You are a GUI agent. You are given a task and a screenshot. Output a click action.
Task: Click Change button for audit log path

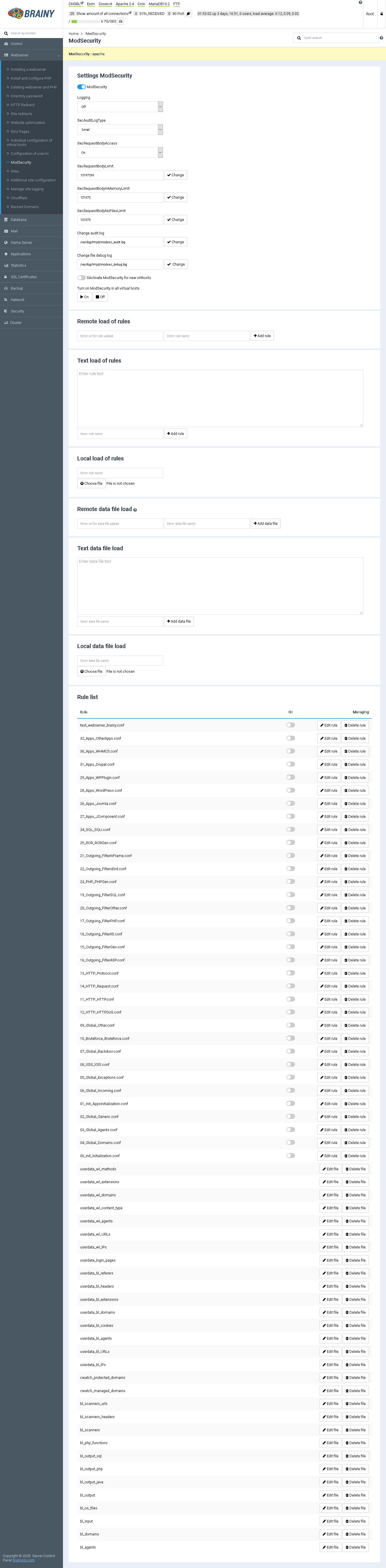(x=175, y=242)
